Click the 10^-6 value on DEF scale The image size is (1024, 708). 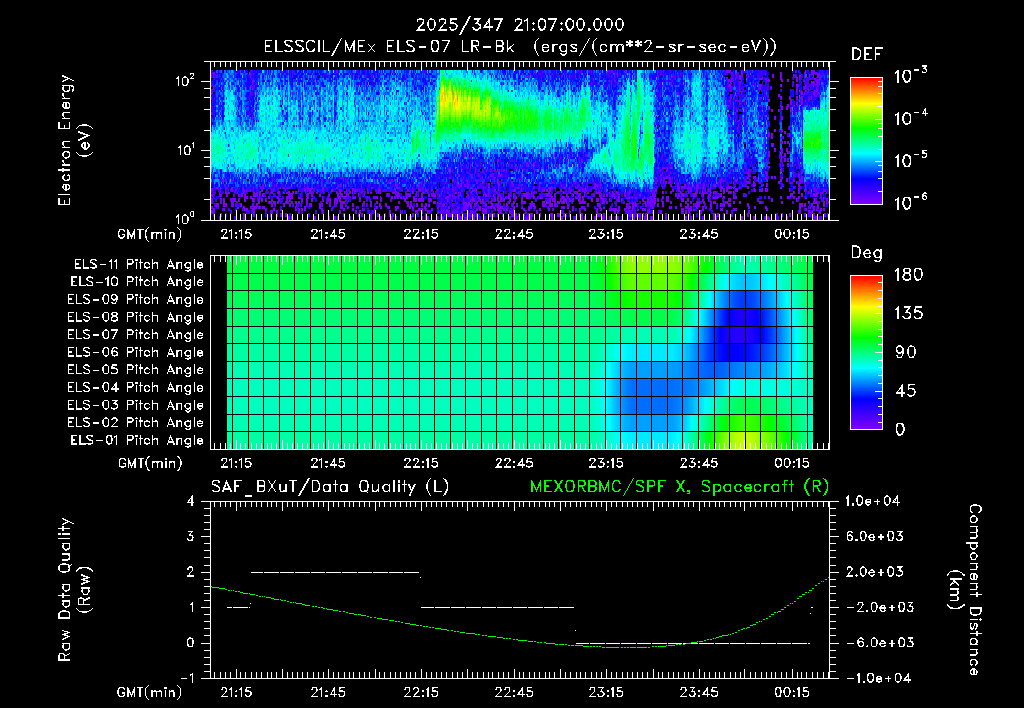tap(911, 202)
